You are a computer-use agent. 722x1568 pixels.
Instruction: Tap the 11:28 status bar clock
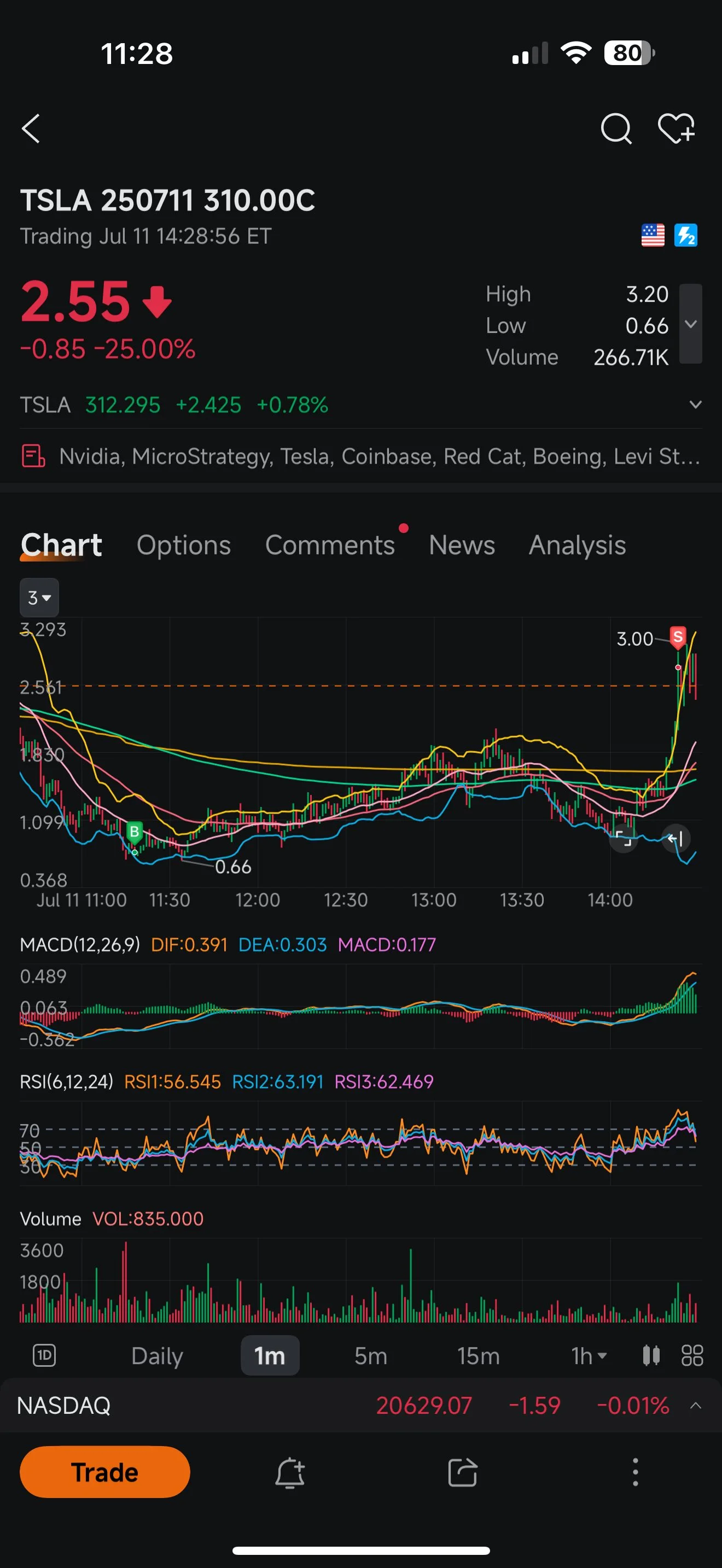(137, 54)
